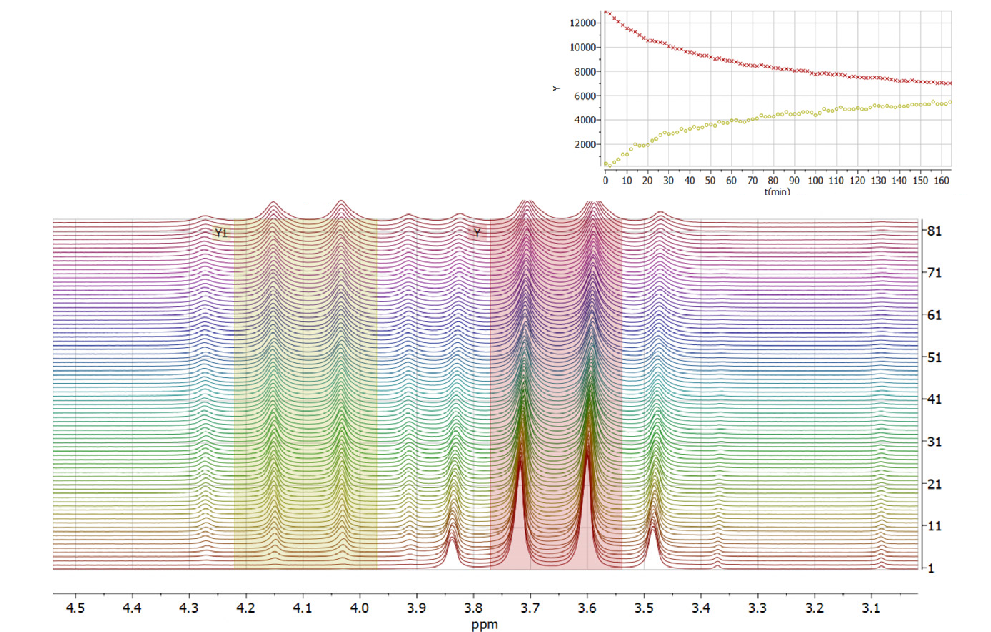The width and height of the screenshot is (991, 632).
Task: Click the 3.4 tick on ppm axis
Action: 700,608
